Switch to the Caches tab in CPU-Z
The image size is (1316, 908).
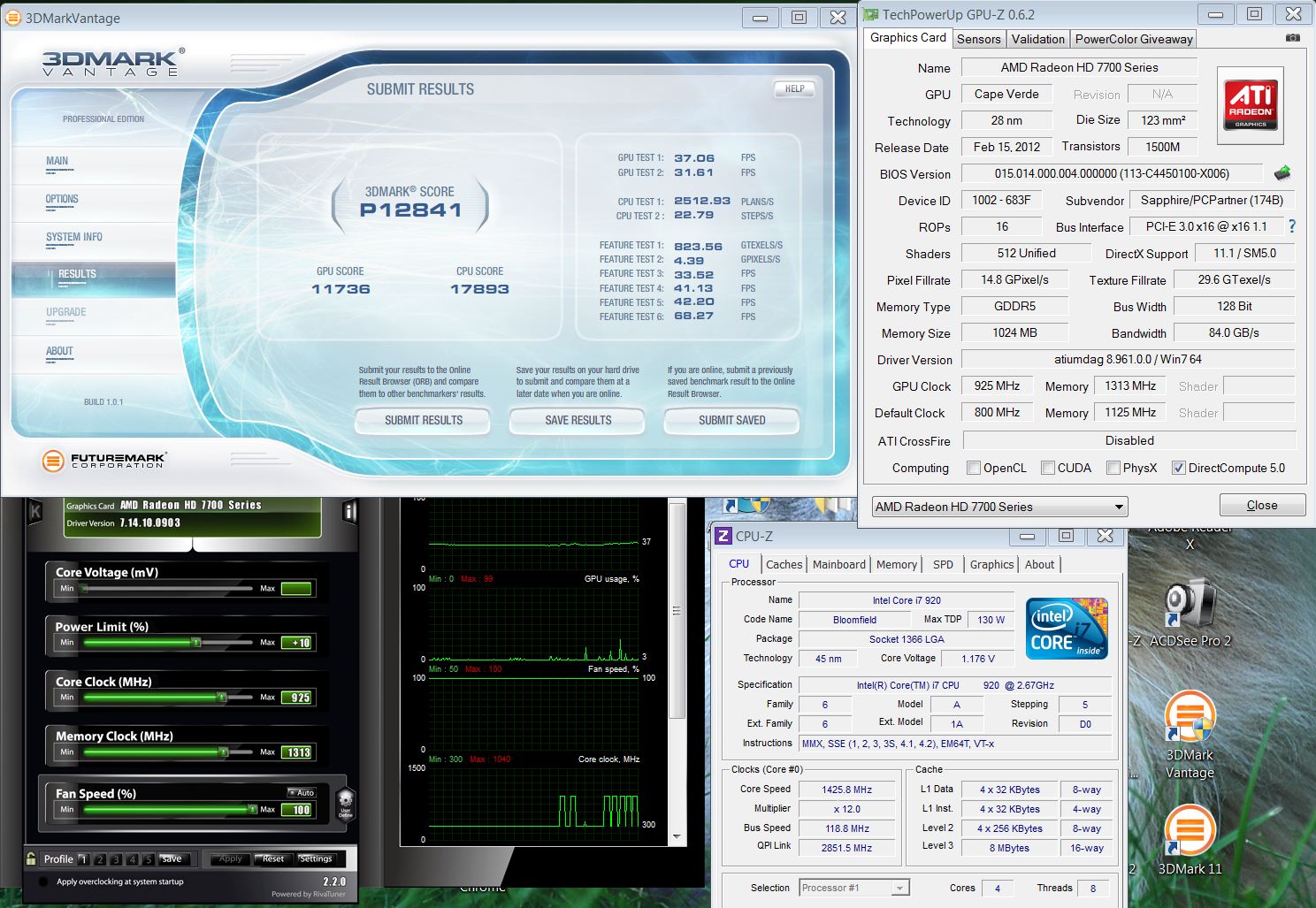point(784,564)
